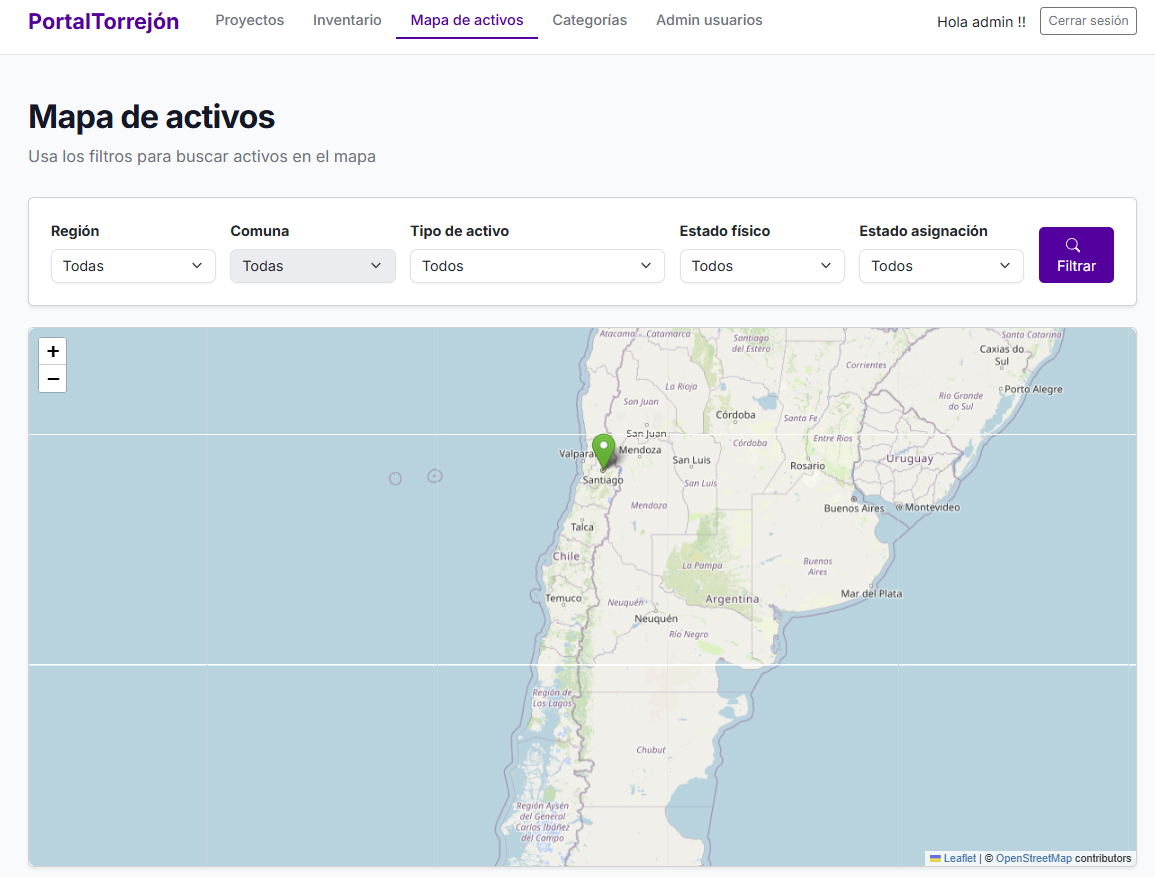Open the Región dropdown

point(133,266)
